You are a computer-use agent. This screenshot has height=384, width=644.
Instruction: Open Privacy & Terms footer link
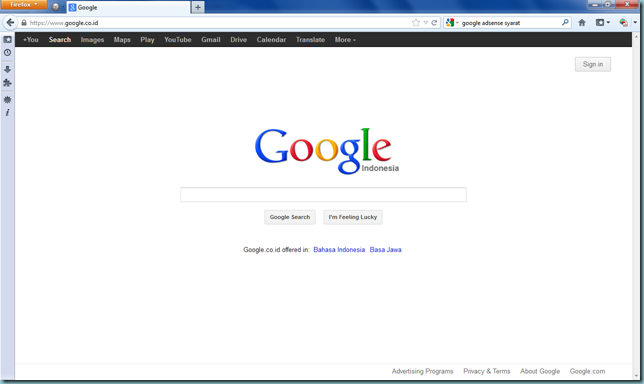coord(487,371)
